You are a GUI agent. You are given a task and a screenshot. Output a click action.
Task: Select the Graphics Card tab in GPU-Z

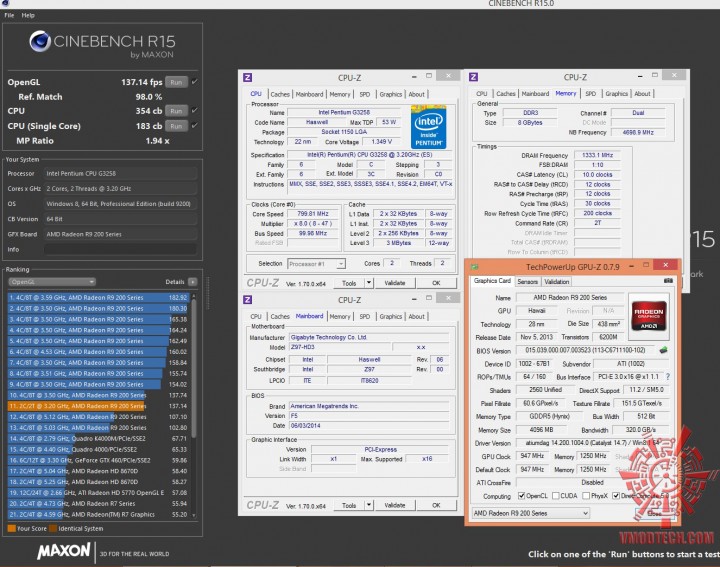tap(492, 281)
